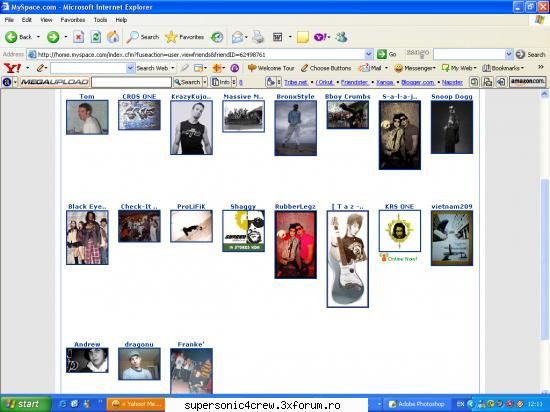550x412 pixels.
Task: Switch to Yahoo! Messenger taskbar button
Action: pos(136,404)
